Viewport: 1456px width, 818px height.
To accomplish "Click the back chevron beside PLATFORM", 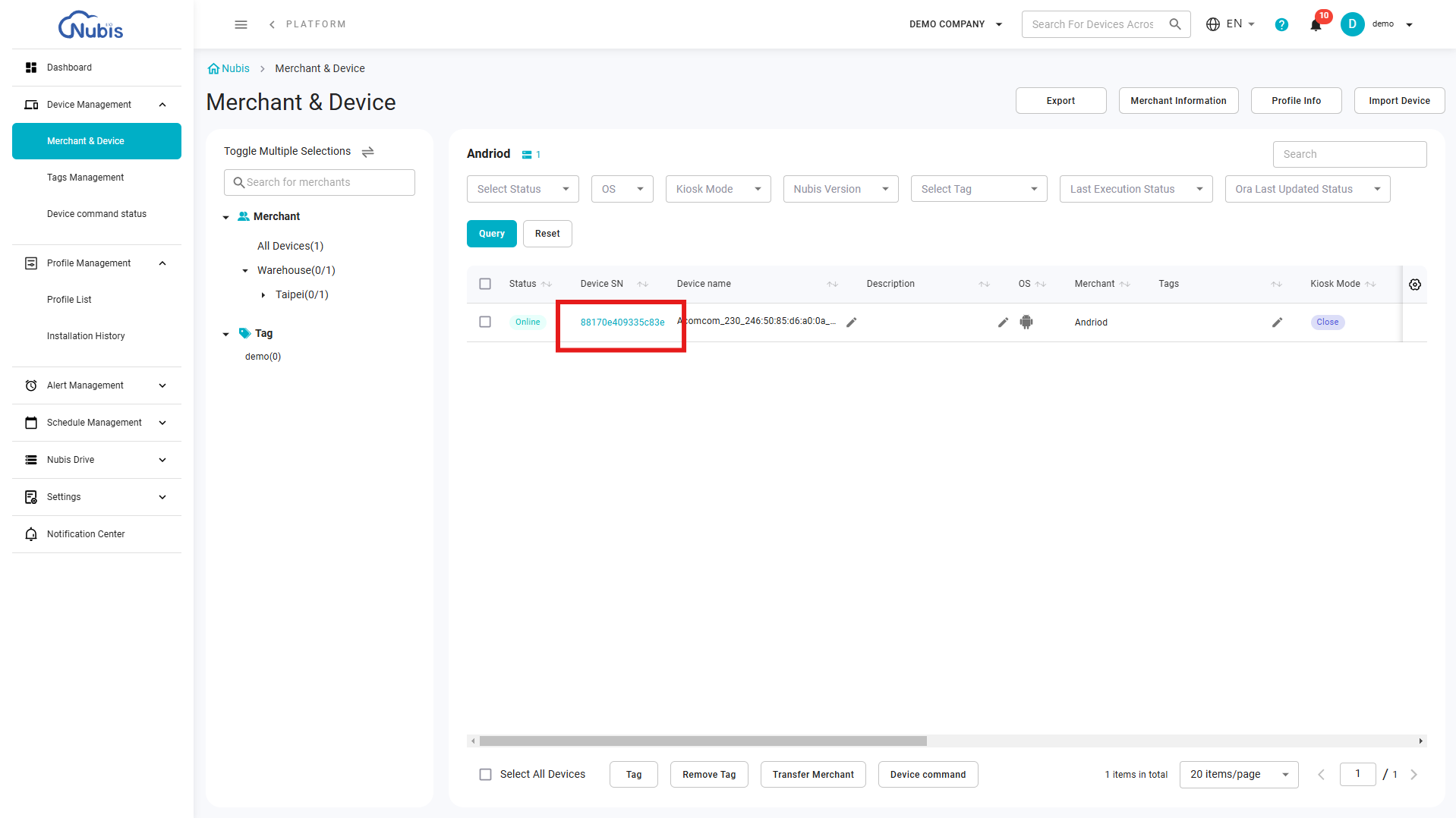I will (x=272, y=24).
